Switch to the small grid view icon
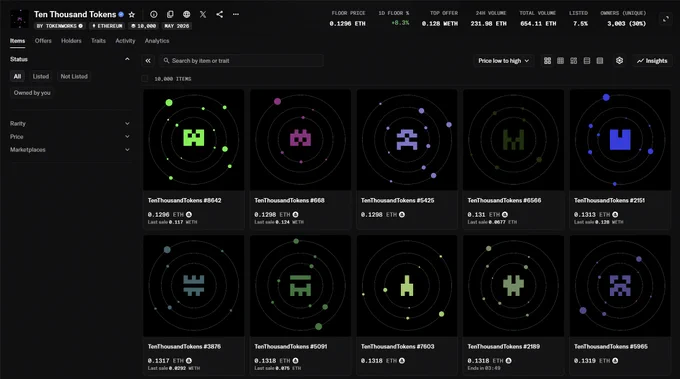Image resolution: width=680 pixels, height=379 pixels. pyautogui.click(x=560, y=61)
